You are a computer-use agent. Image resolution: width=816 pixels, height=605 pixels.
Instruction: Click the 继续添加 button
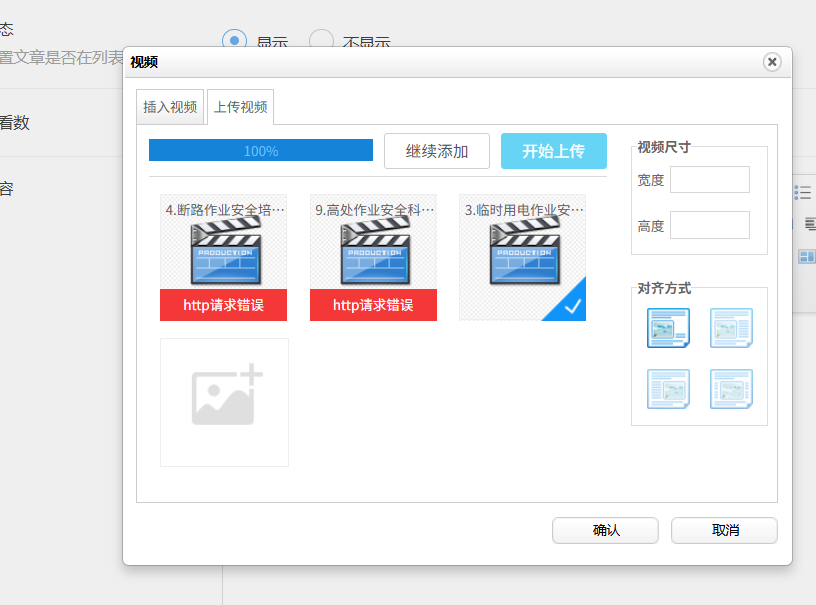coord(437,151)
